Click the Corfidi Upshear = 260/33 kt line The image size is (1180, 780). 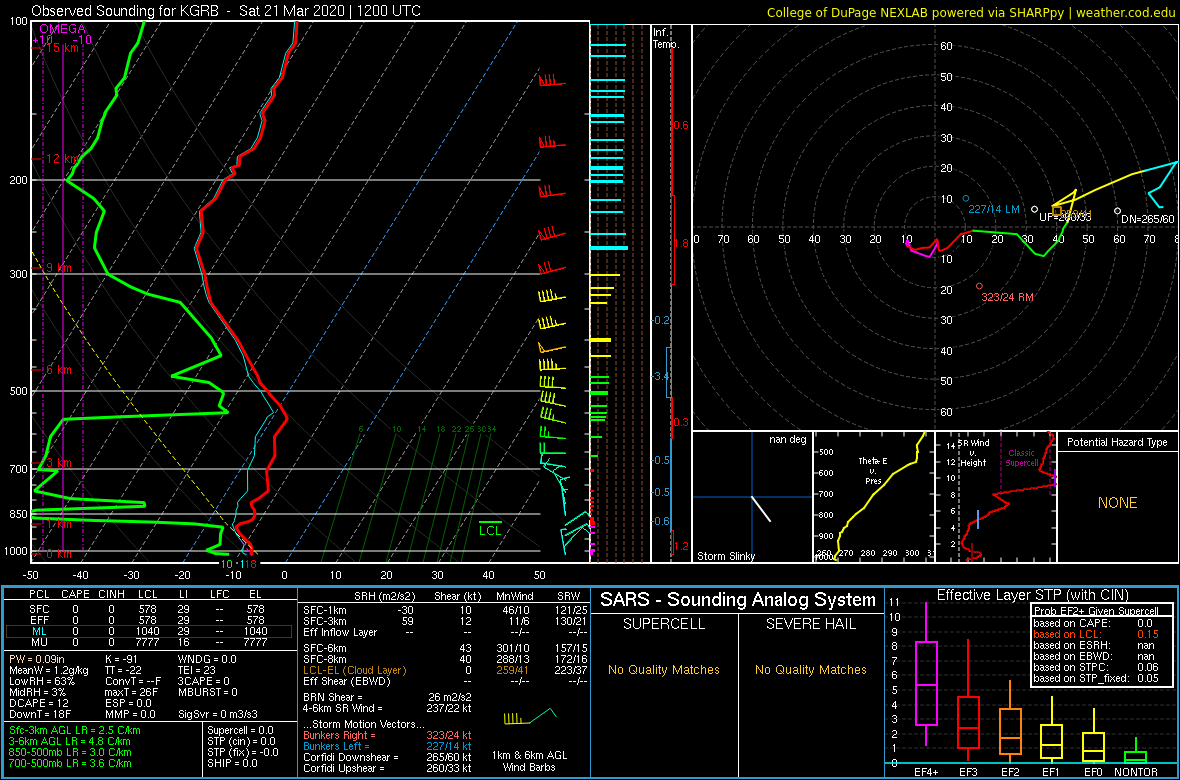[x=387, y=768]
